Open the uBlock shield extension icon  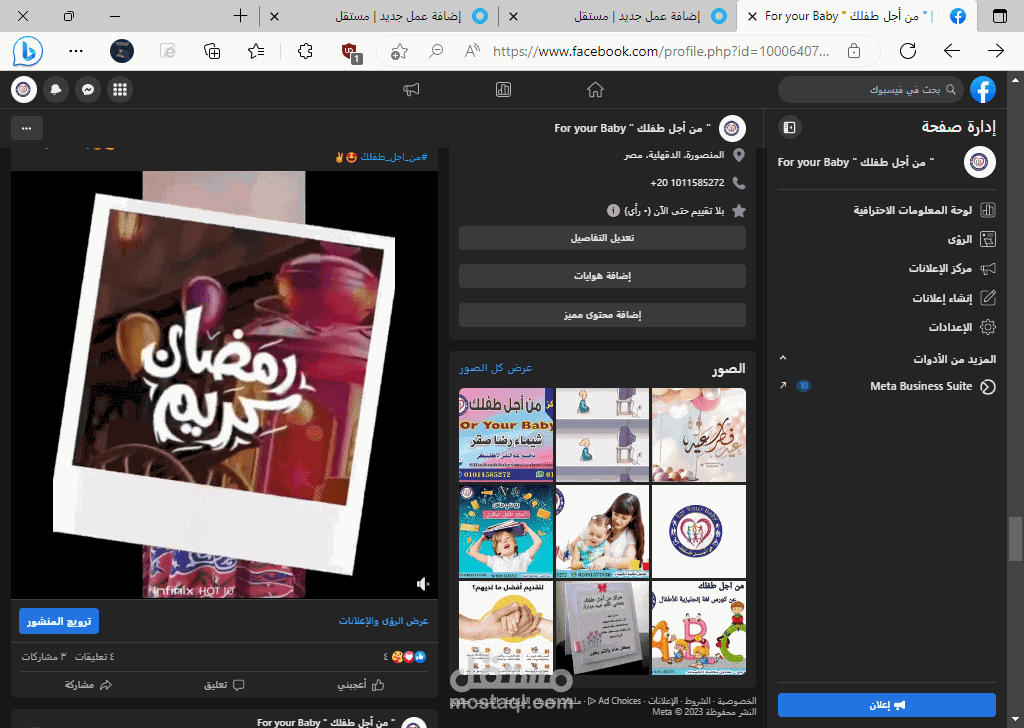pyautogui.click(x=351, y=52)
